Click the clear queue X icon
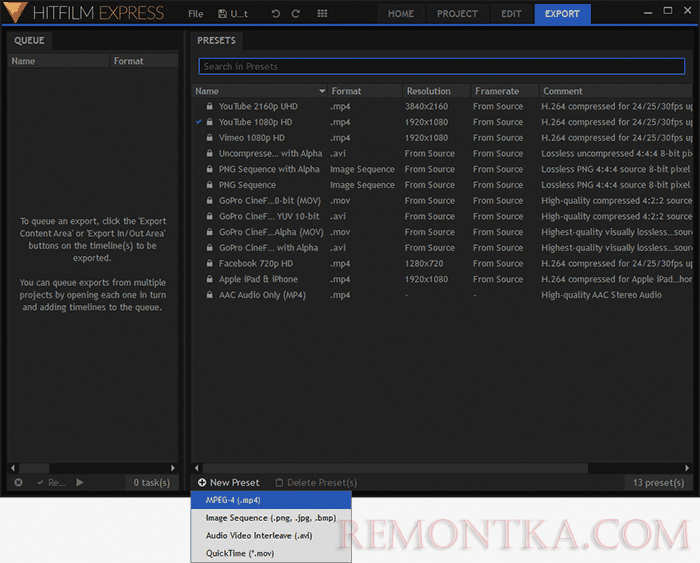The width and height of the screenshot is (700, 563). click(18, 483)
